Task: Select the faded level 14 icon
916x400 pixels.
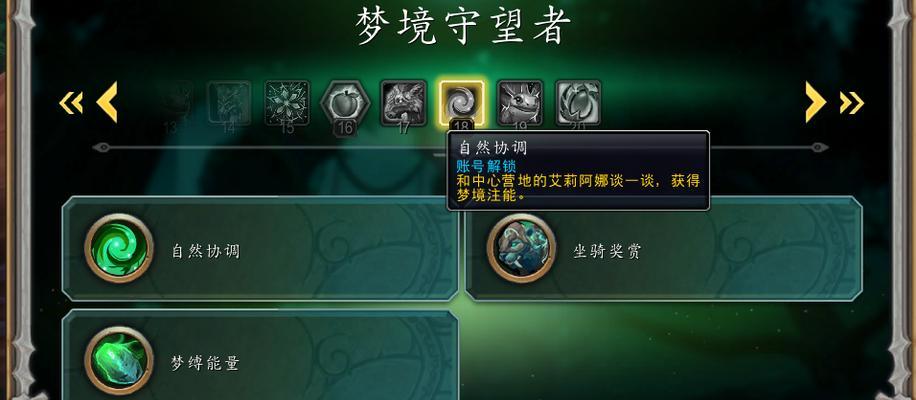Action: (229, 103)
